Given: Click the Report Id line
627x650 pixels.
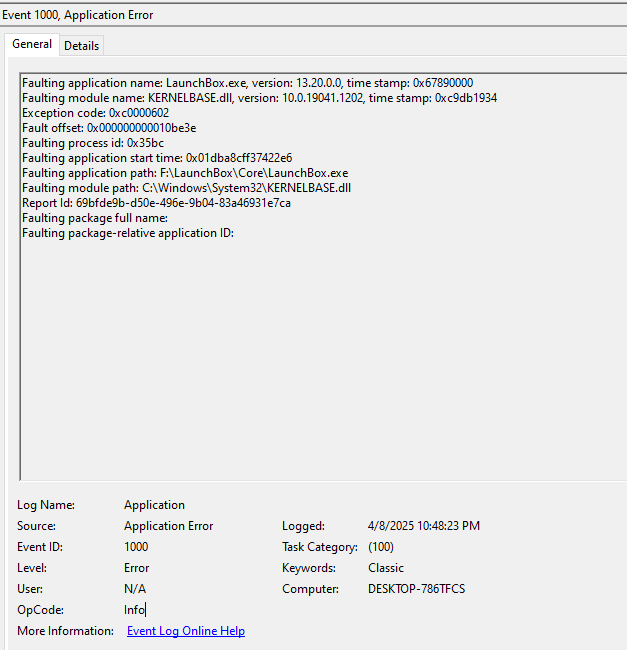Looking at the screenshot, I should click(156, 203).
